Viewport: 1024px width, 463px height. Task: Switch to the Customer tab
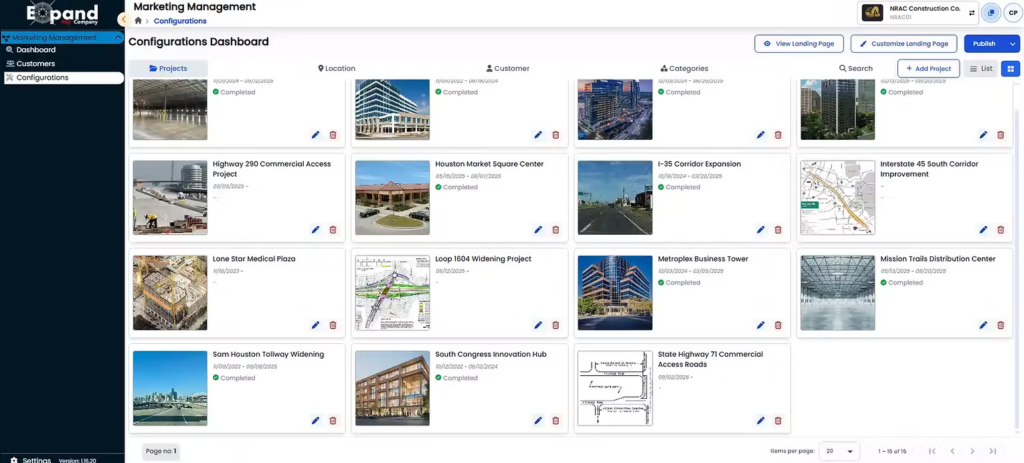(x=507, y=69)
